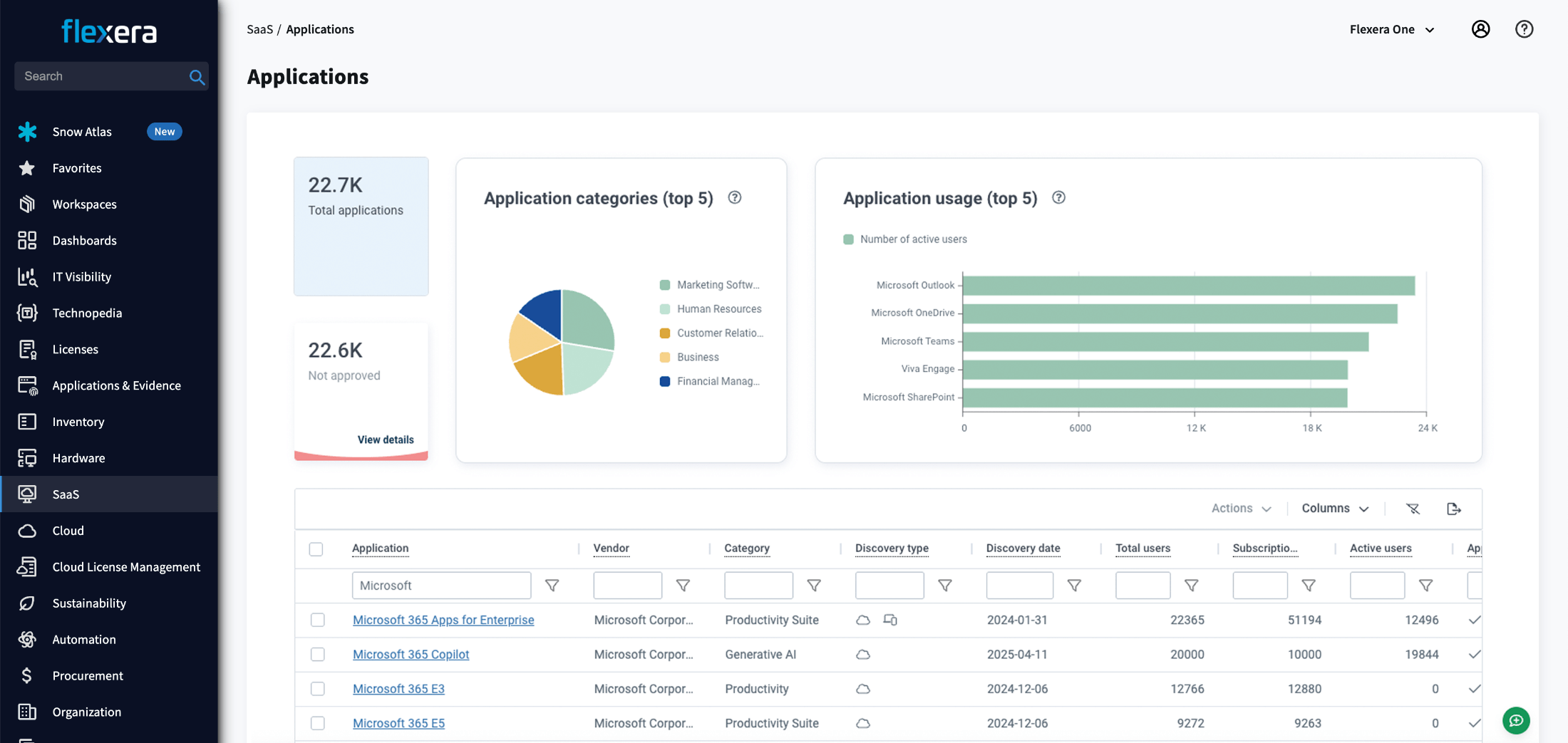Image resolution: width=1568 pixels, height=743 pixels.
Task: Open Microsoft 365 Apps for Enterprise link
Action: (x=443, y=620)
